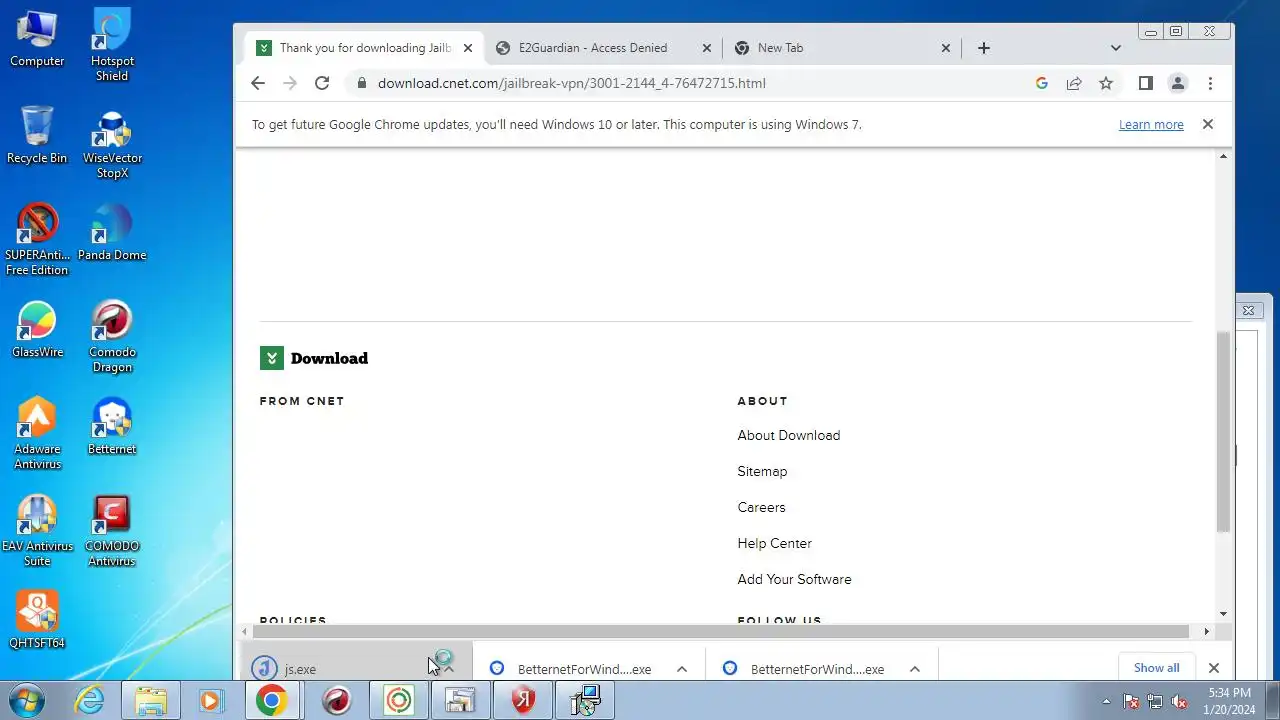Expand second BetternetForWind....exe options arrow

(915, 669)
